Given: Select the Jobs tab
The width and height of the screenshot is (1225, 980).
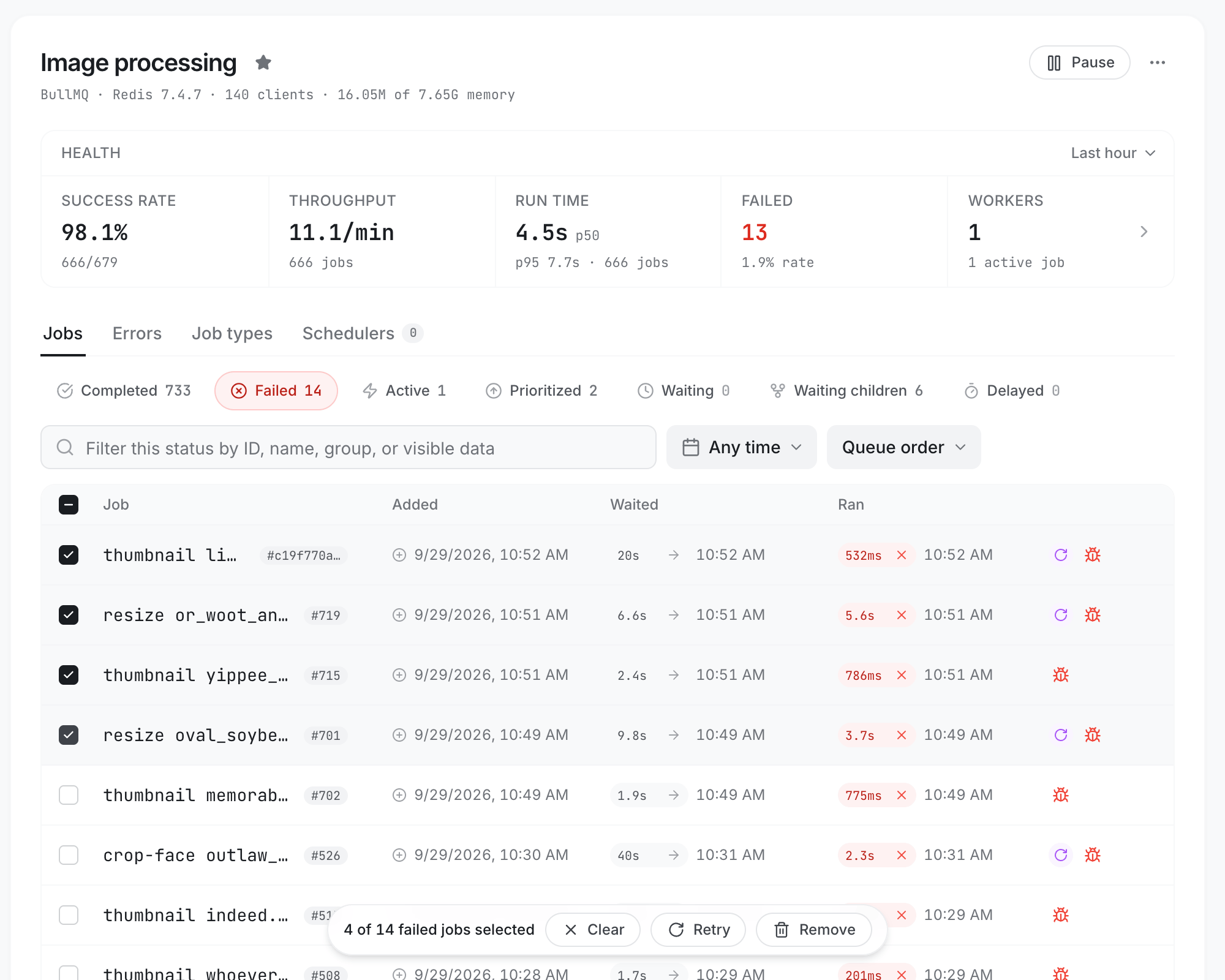Looking at the screenshot, I should (62, 333).
